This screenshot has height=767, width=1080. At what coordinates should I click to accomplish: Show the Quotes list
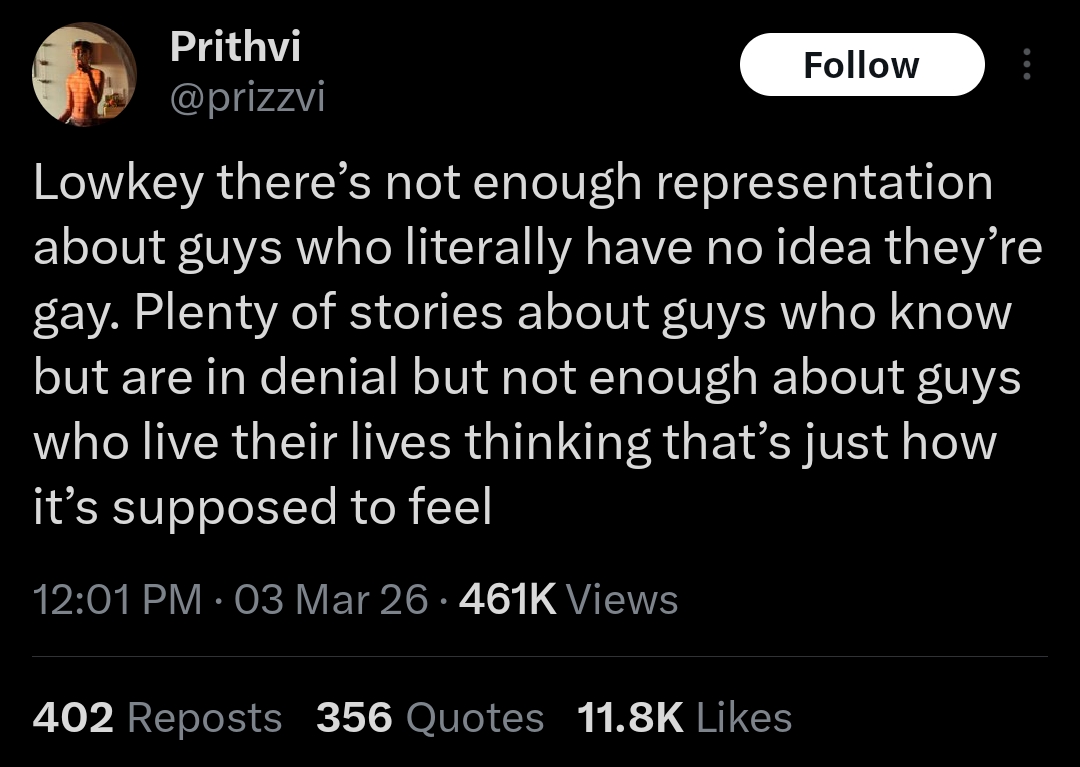click(x=476, y=718)
